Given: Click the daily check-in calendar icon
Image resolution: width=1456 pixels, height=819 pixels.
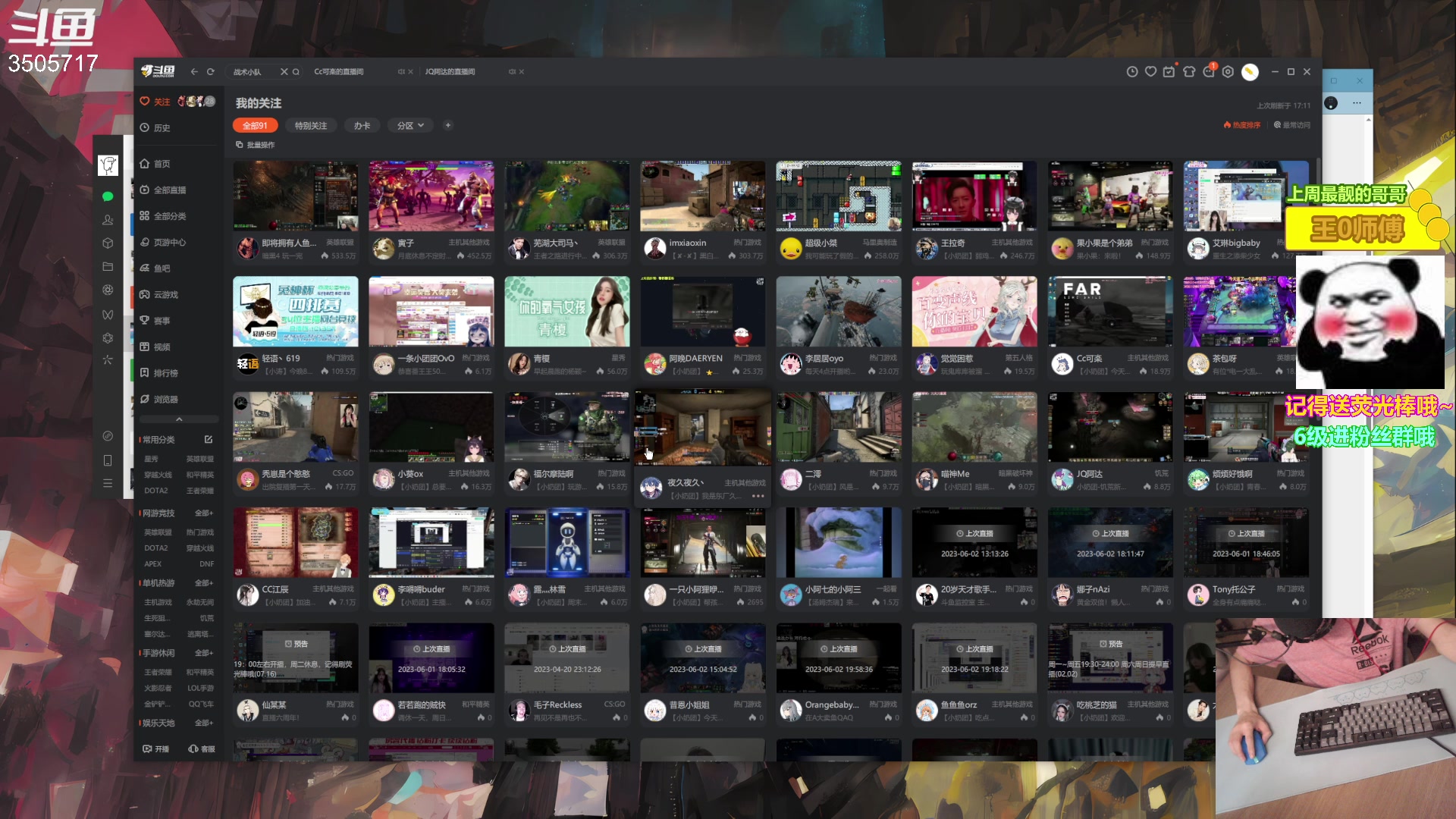Looking at the screenshot, I should tap(1169, 72).
